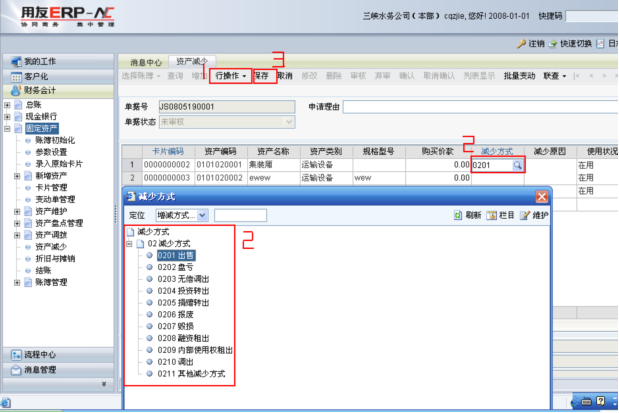Click the browser icon in bottom-left status bar

pyautogui.click(x=6, y=403)
